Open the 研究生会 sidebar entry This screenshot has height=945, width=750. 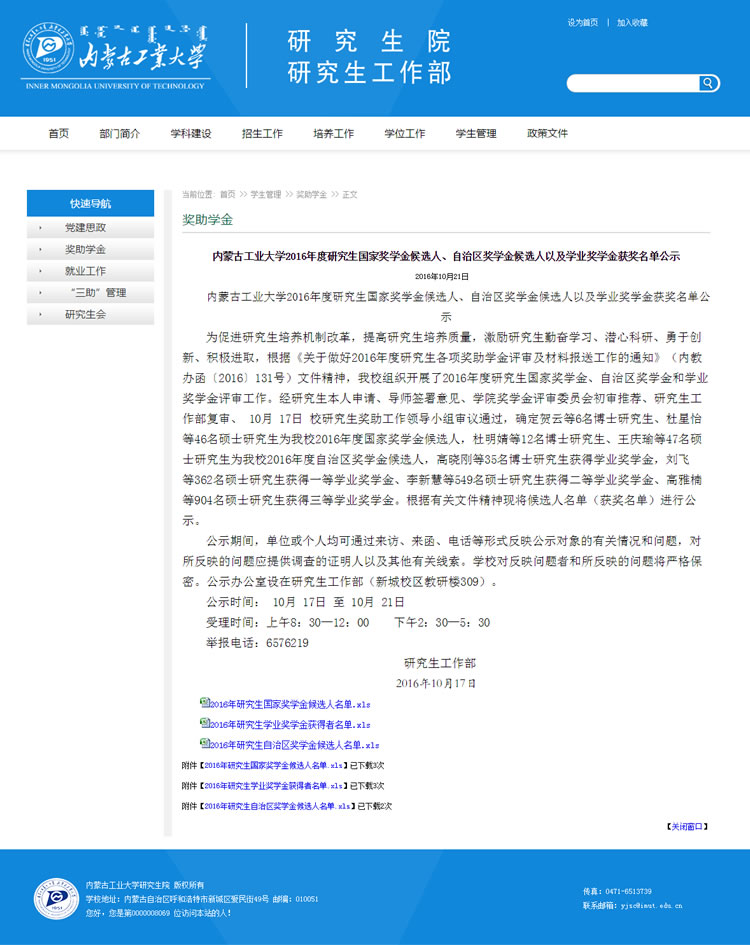tap(85, 314)
